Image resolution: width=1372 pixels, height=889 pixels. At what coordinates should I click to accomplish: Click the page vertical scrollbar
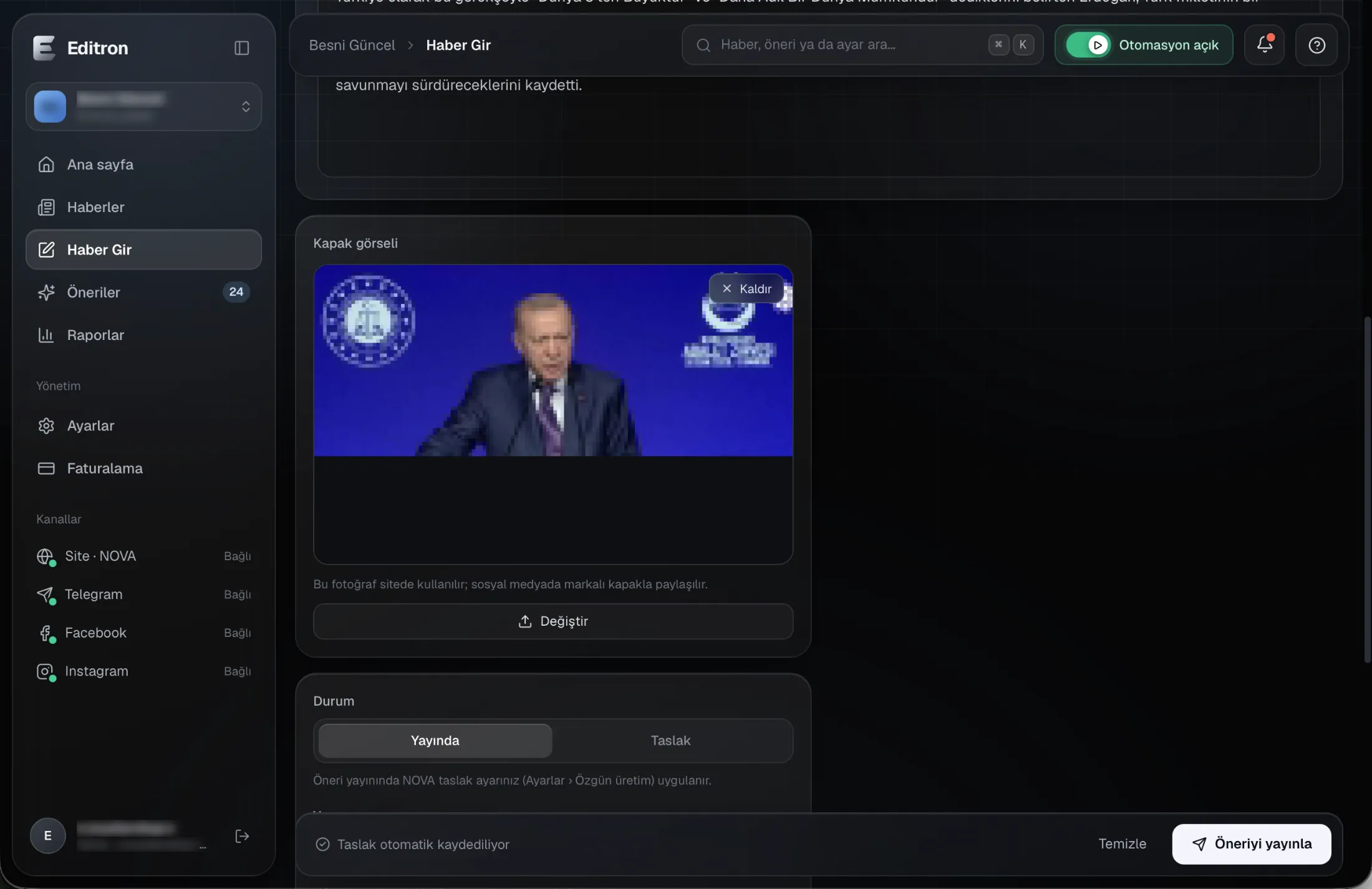tap(1367, 490)
